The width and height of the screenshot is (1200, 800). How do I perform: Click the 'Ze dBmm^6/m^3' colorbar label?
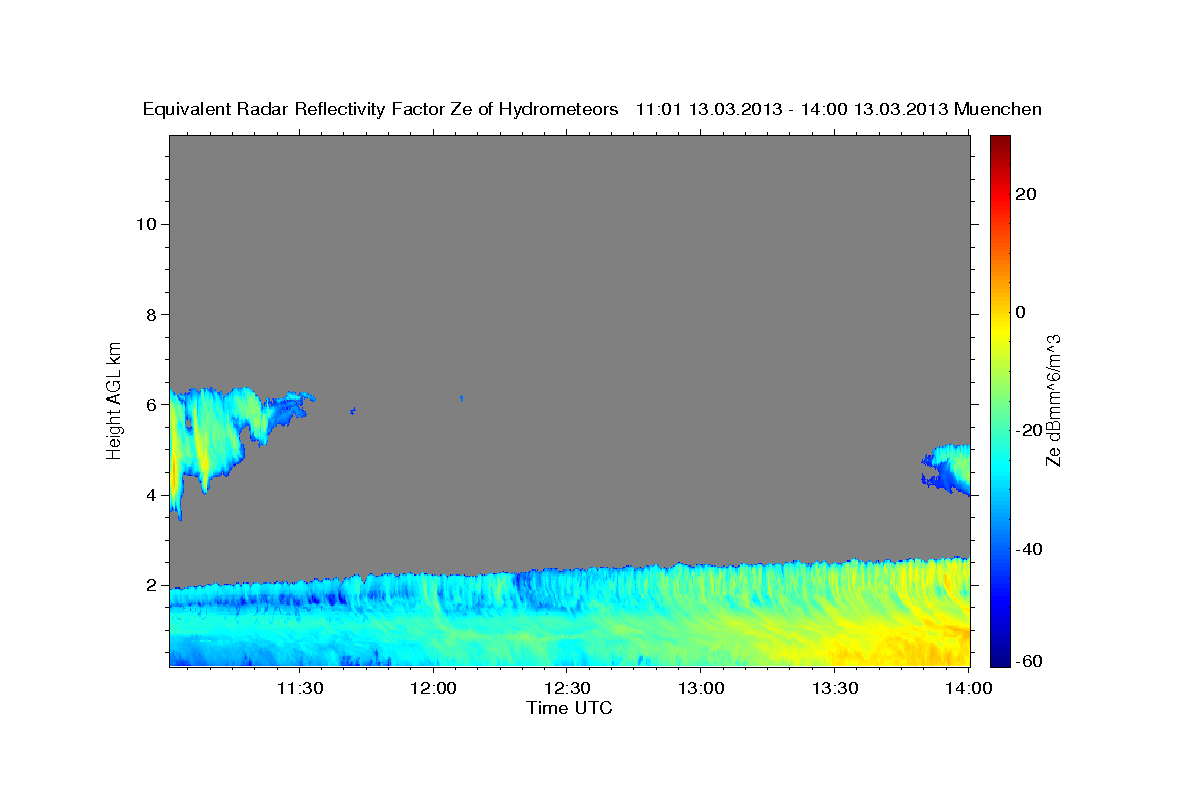pos(1053,400)
